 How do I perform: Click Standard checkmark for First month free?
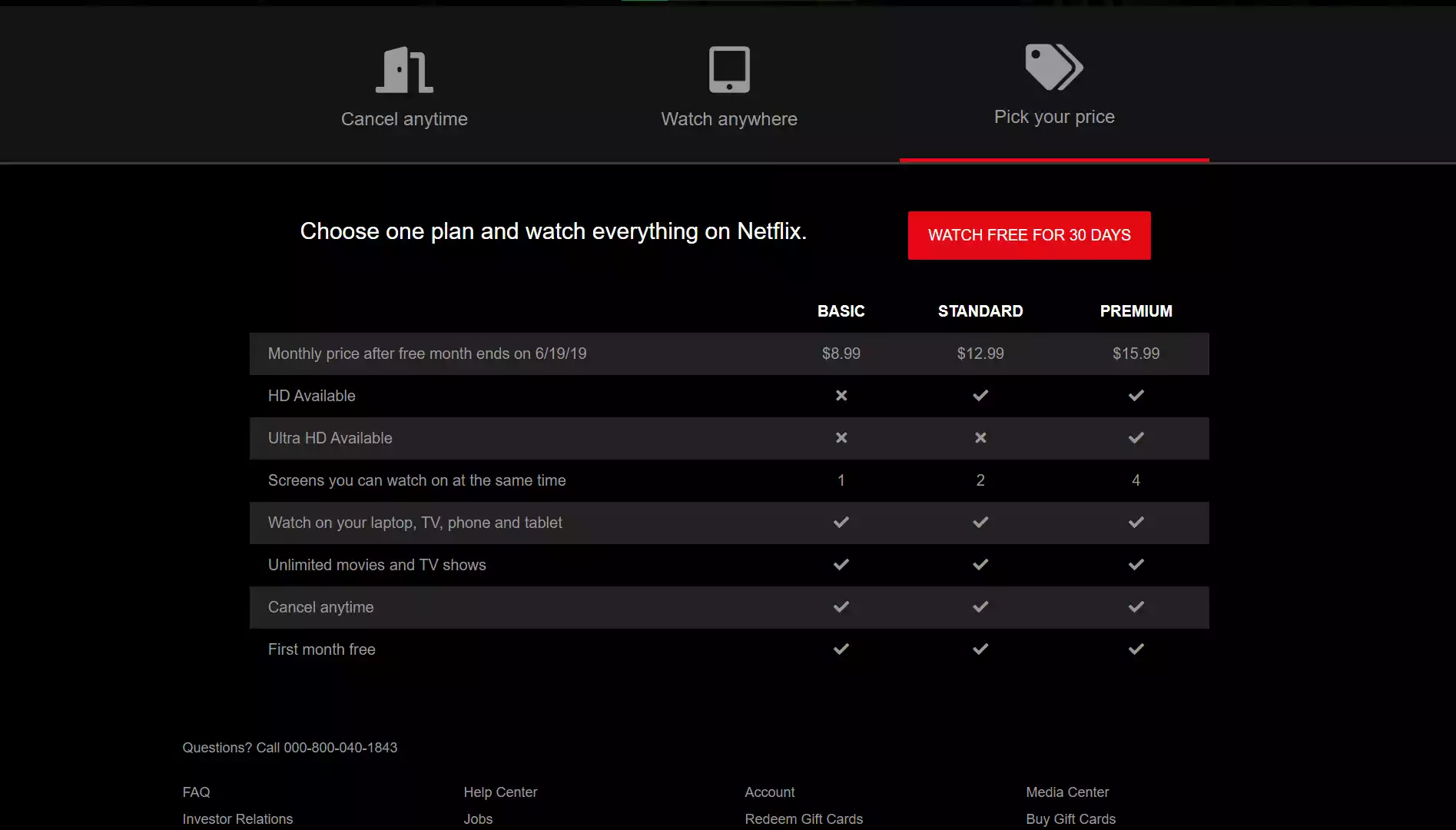[980, 649]
